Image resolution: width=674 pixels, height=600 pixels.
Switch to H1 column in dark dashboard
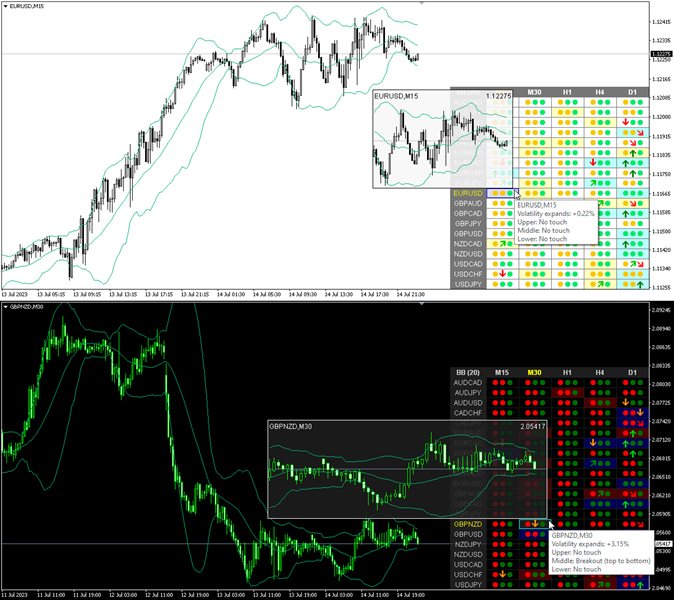coord(567,373)
